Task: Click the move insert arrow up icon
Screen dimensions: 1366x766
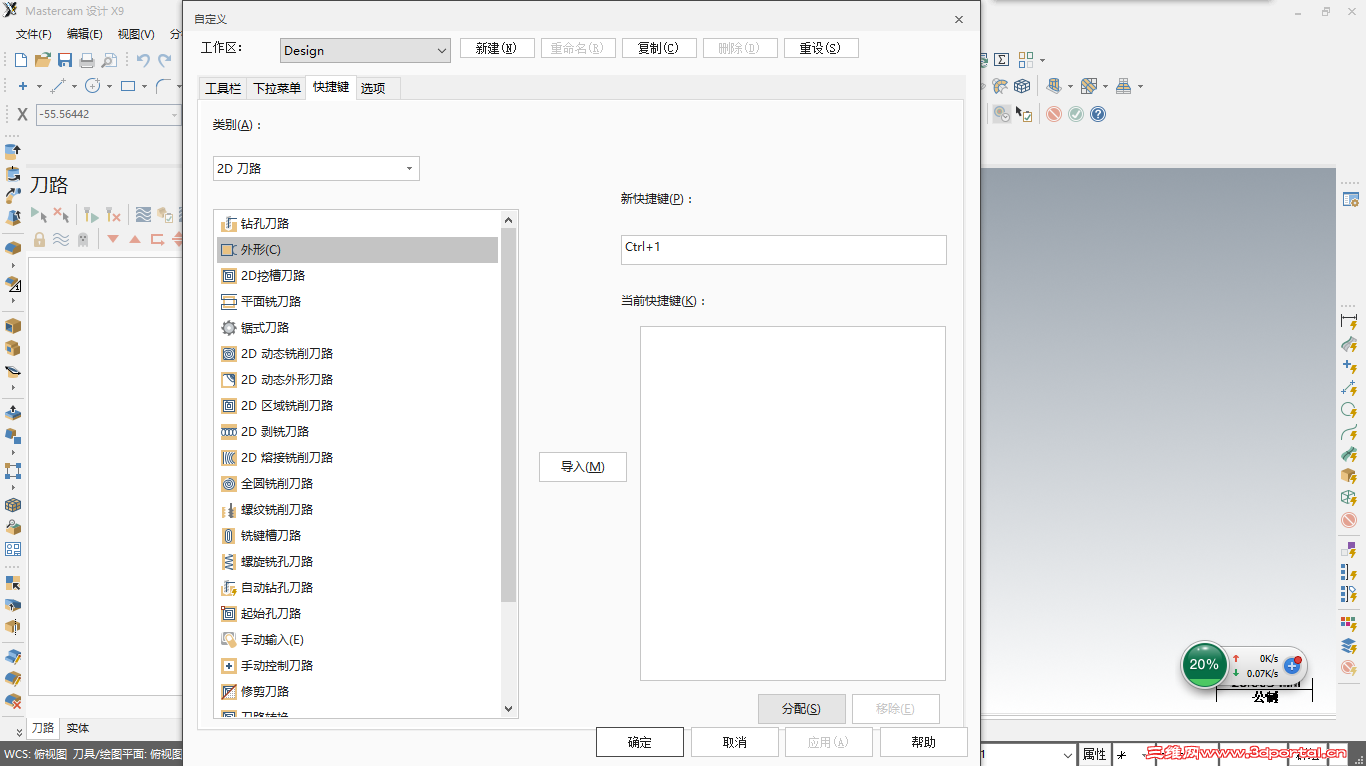Action: pyautogui.click(x=135, y=239)
